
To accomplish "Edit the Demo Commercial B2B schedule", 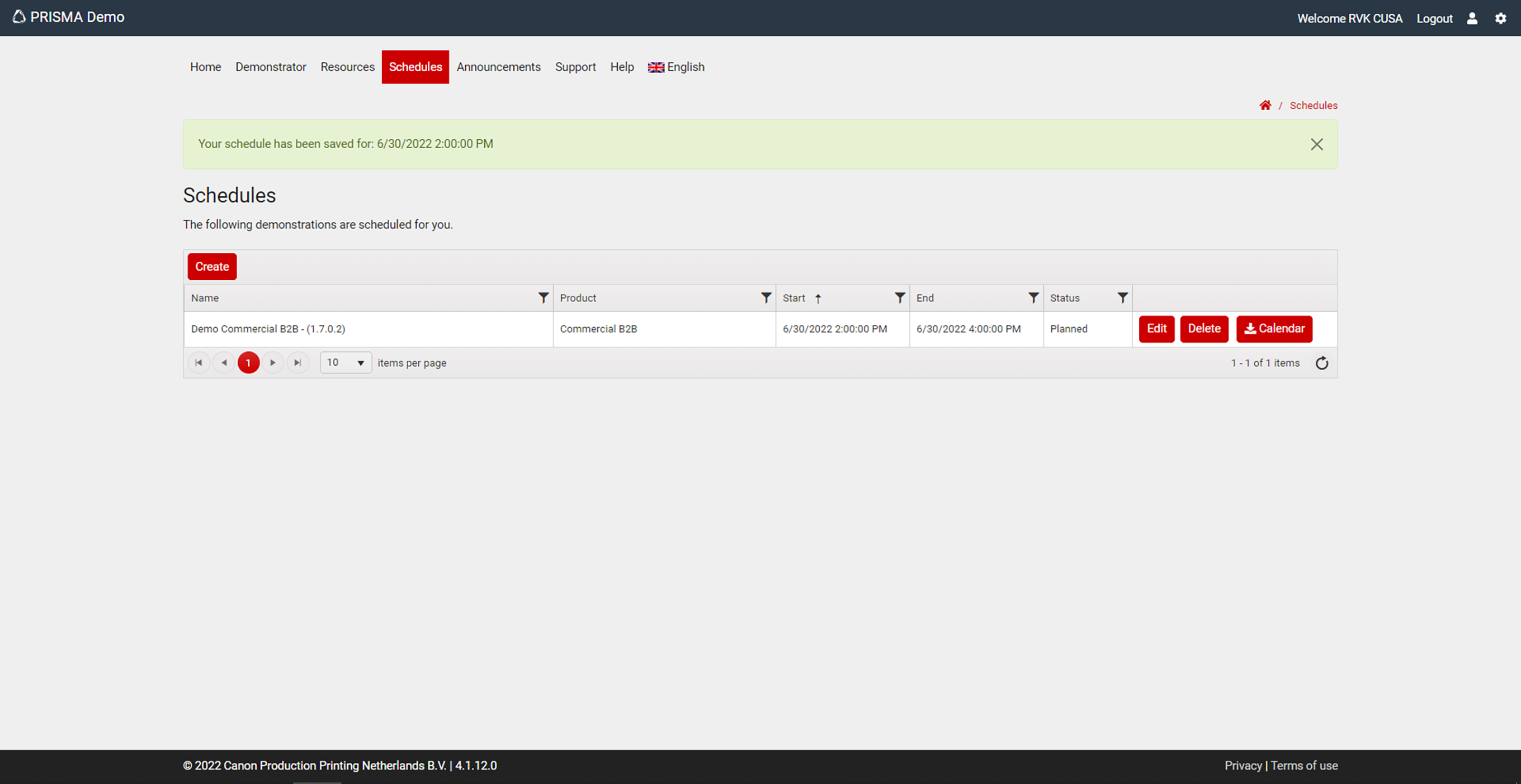I will click(1157, 329).
